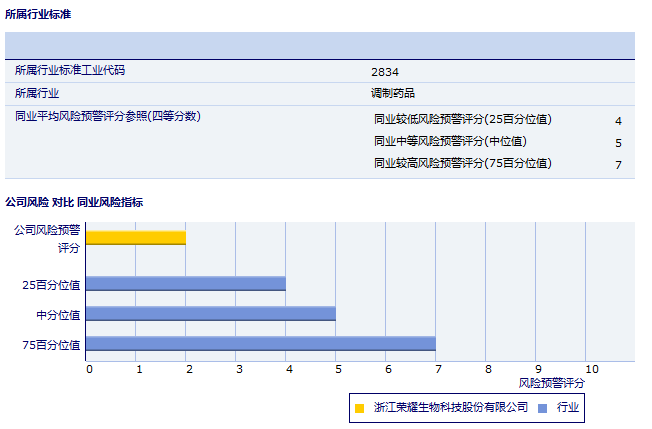The image size is (652, 429).
Task: Click the yellow company risk score bar
Action: pyautogui.click(x=136, y=237)
